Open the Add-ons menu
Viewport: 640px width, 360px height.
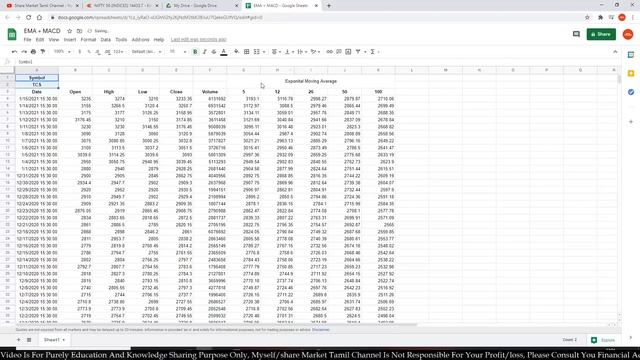coord(140,40)
